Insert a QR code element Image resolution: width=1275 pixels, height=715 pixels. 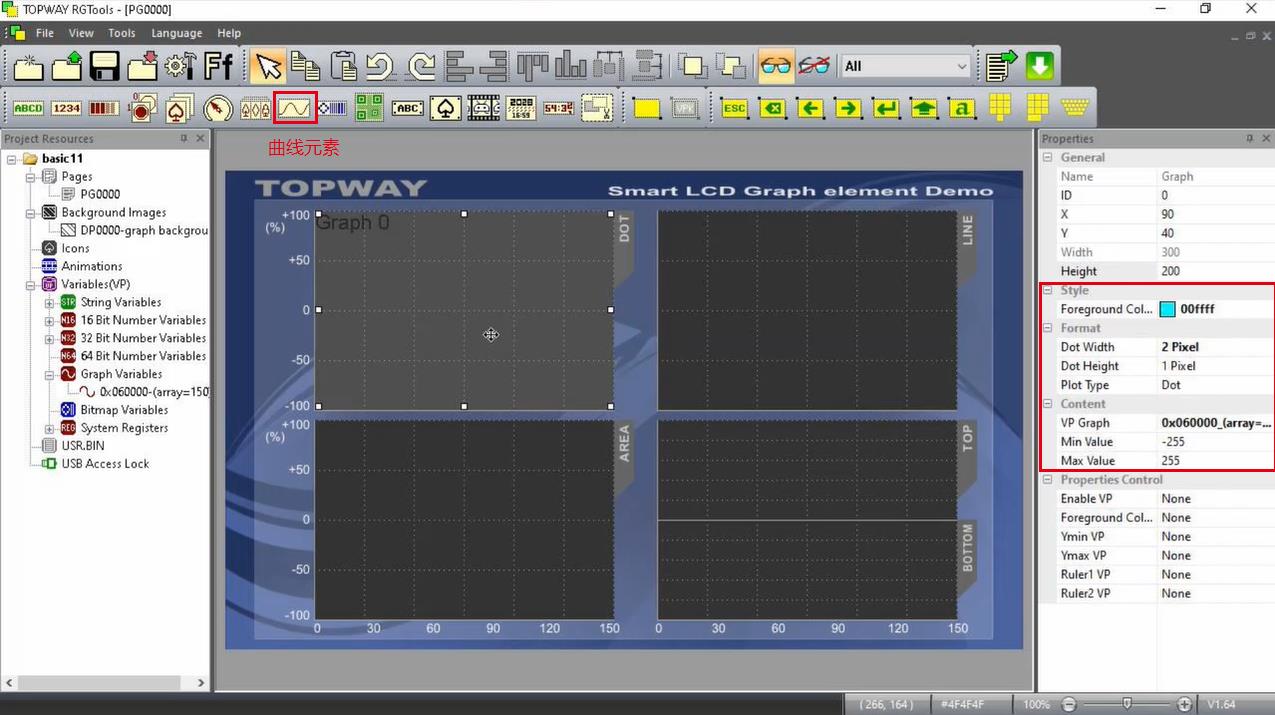pos(370,108)
